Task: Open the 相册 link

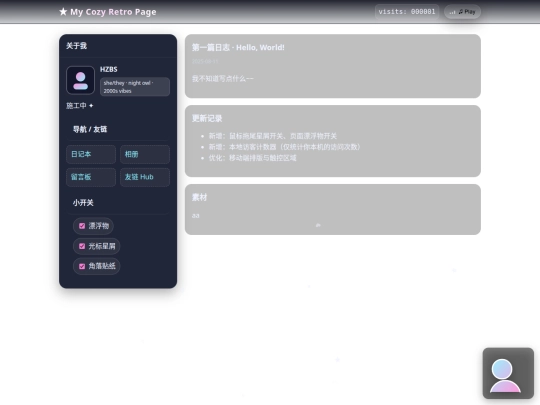Action: click(145, 154)
